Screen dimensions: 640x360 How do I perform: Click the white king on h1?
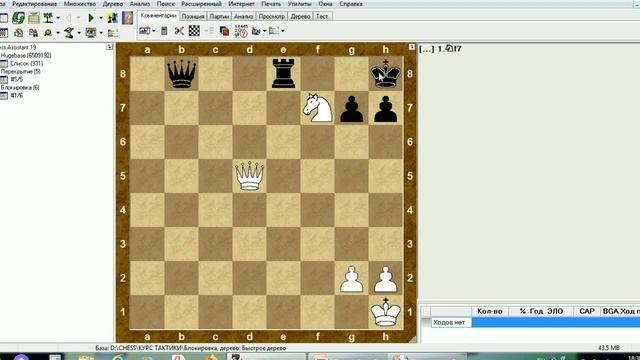click(385, 312)
